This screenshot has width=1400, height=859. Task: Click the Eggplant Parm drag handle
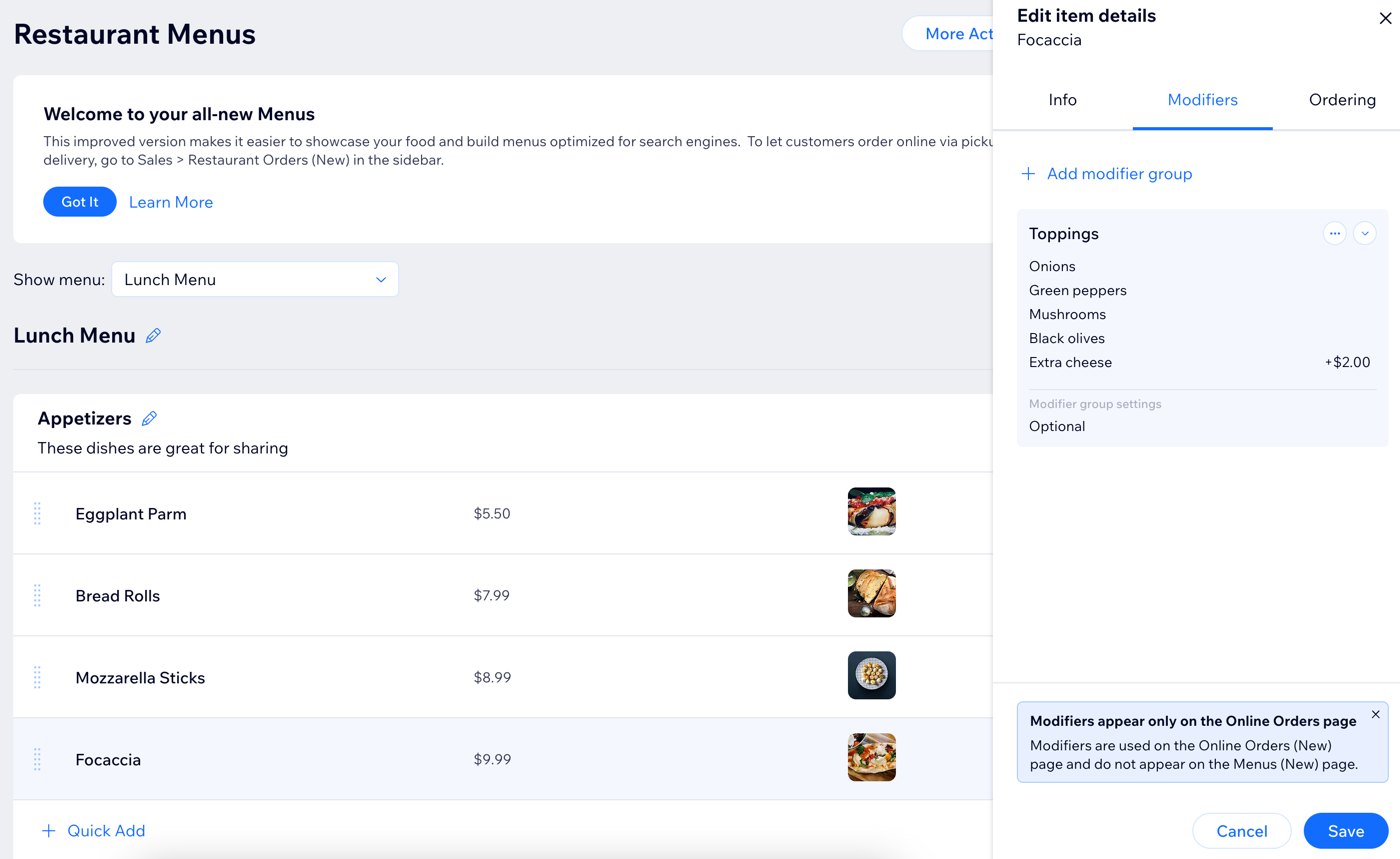(37, 514)
